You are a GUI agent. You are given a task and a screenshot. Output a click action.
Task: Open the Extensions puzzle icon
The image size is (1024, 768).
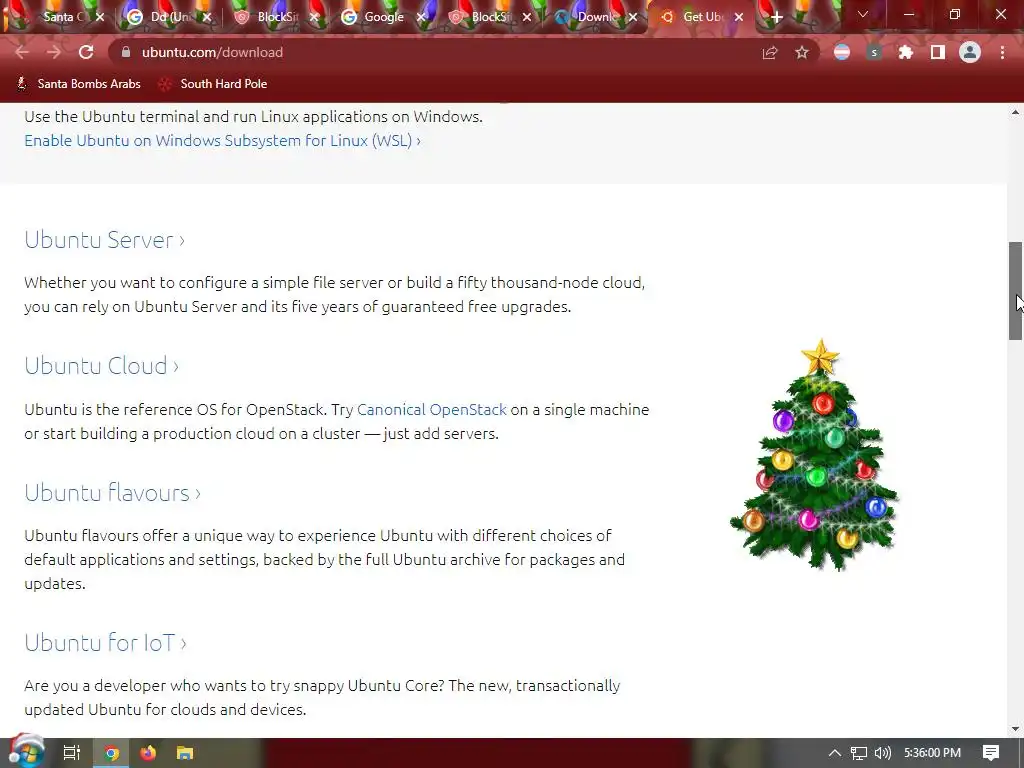(x=906, y=52)
